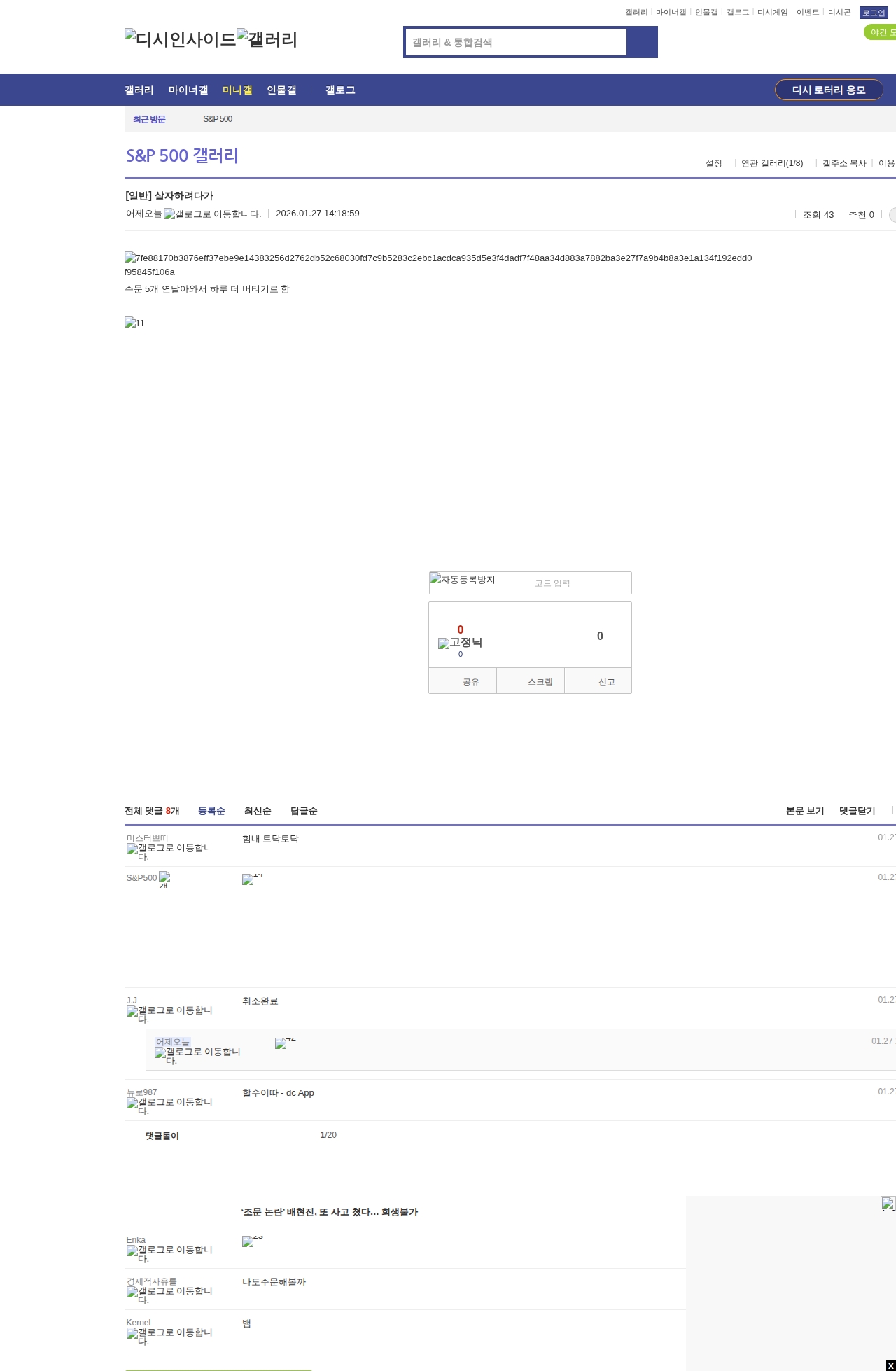Viewport: 896px width, 1371px height.
Task: Click the 댓글돌이 label
Action: coord(162,1136)
